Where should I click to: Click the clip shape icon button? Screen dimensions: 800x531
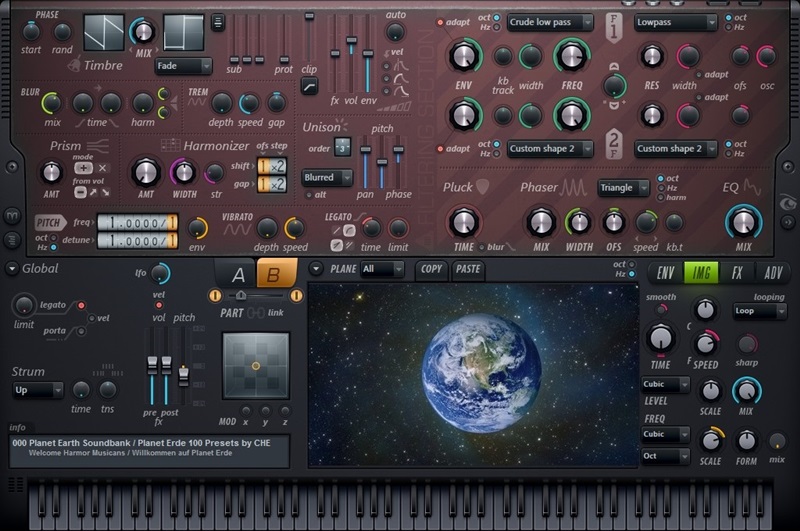pyautogui.click(x=309, y=88)
